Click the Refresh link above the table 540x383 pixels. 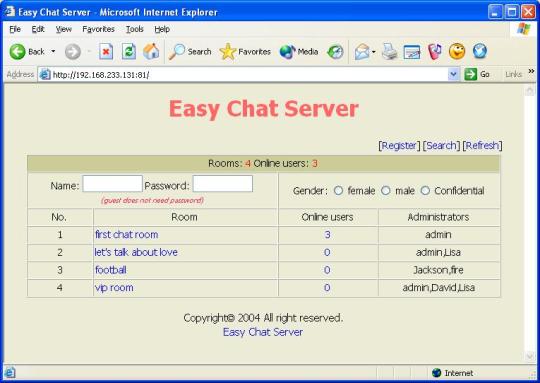click(x=482, y=145)
